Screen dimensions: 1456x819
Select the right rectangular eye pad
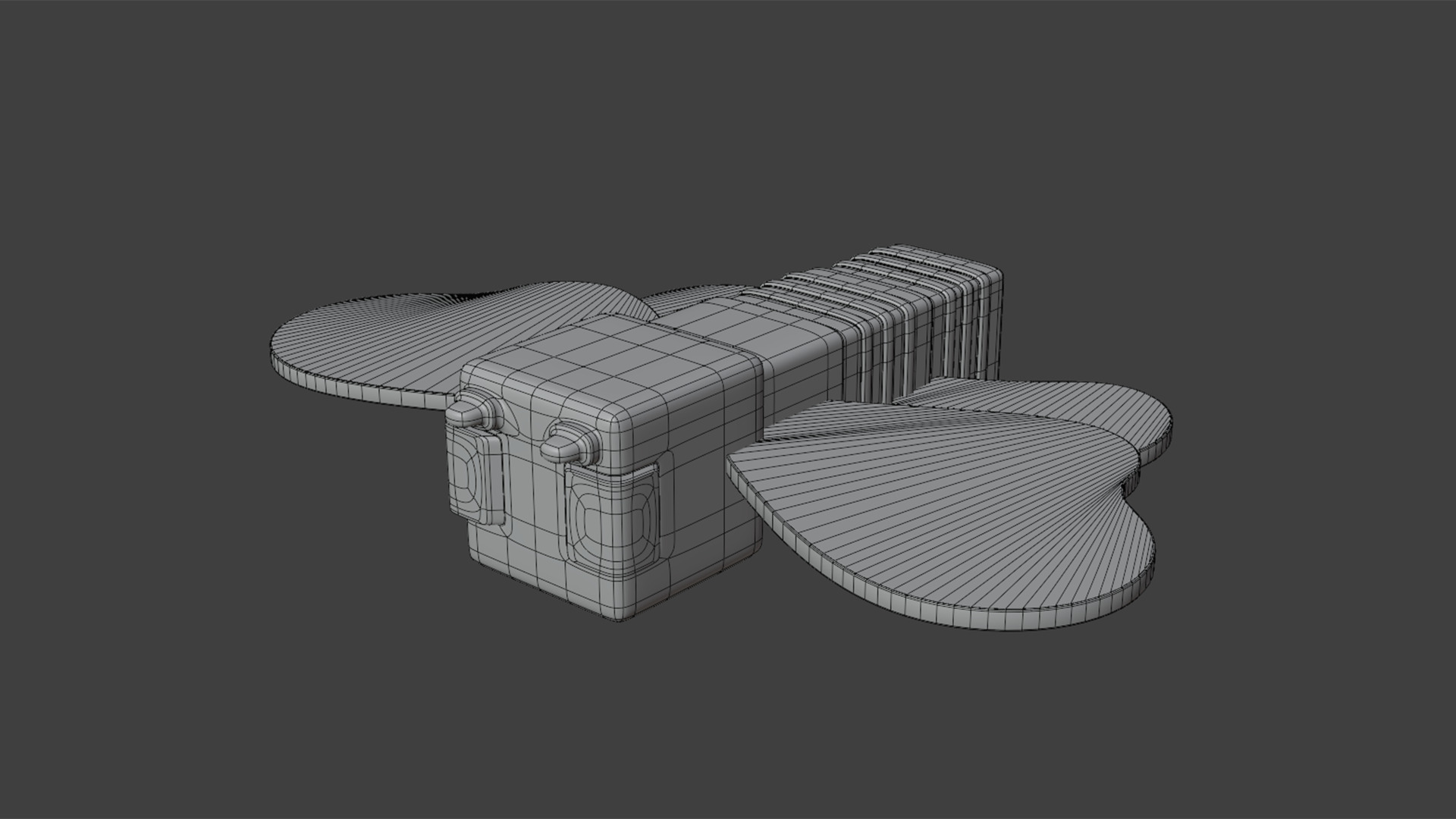point(613,523)
